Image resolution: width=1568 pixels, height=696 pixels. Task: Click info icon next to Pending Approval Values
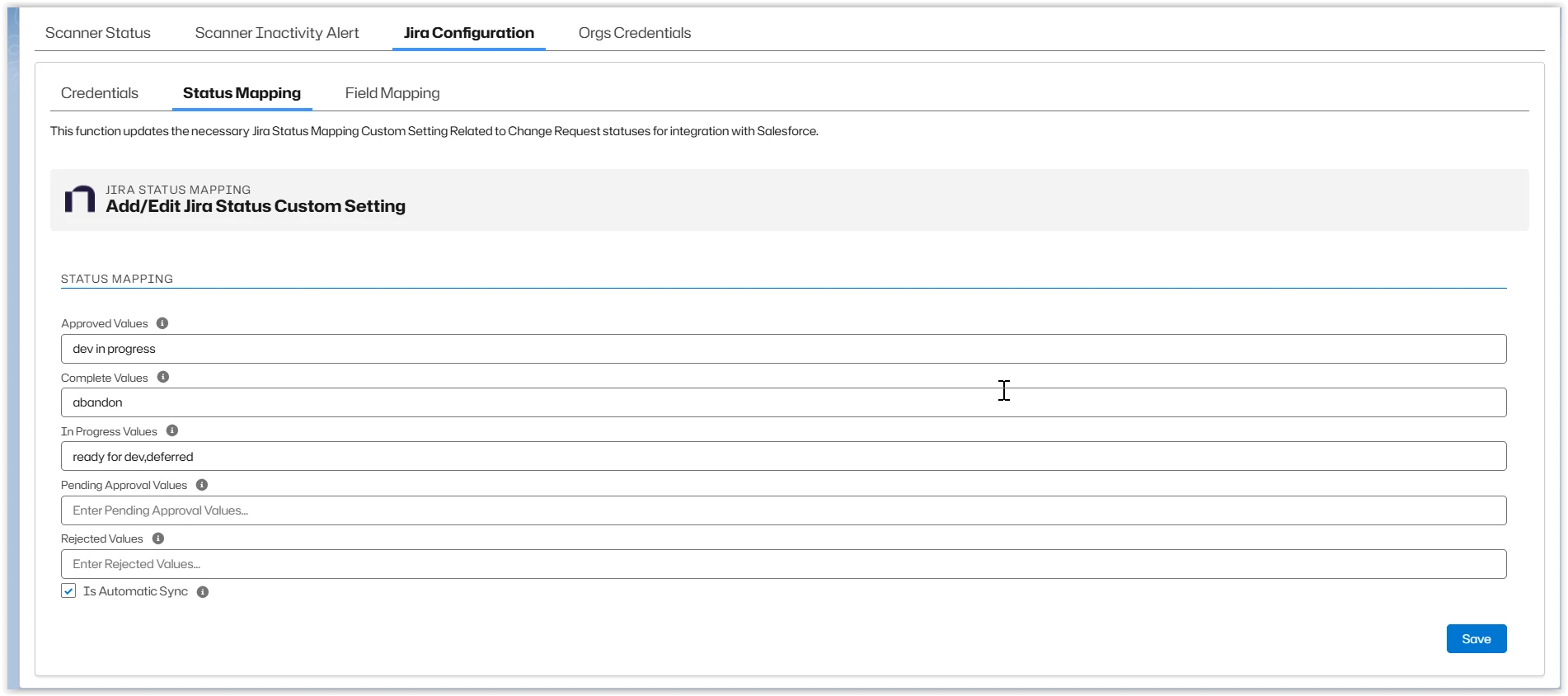(x=202, y=485)
